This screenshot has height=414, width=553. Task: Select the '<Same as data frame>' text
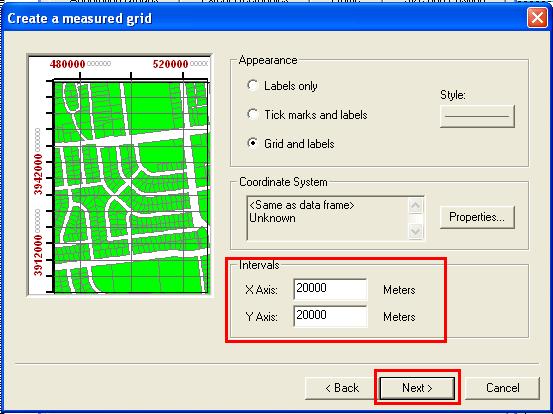point(302,205)
